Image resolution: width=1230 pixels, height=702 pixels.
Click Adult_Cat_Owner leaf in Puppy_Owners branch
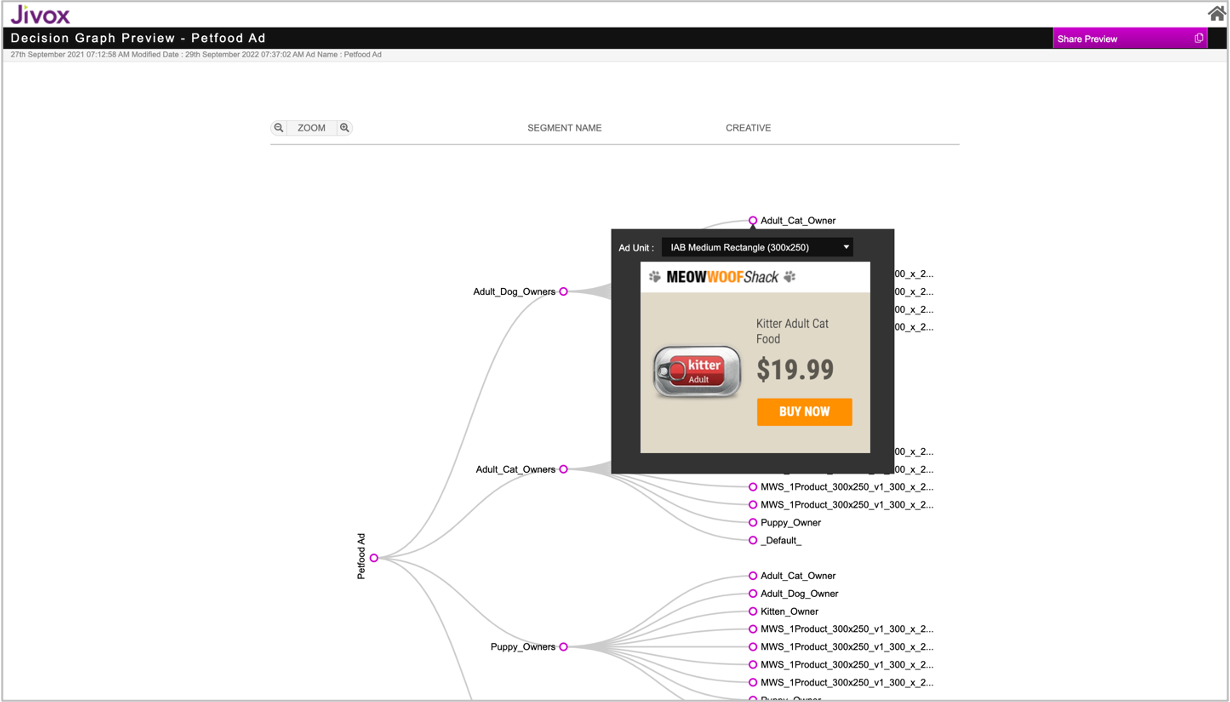click(x=753, y=576)
